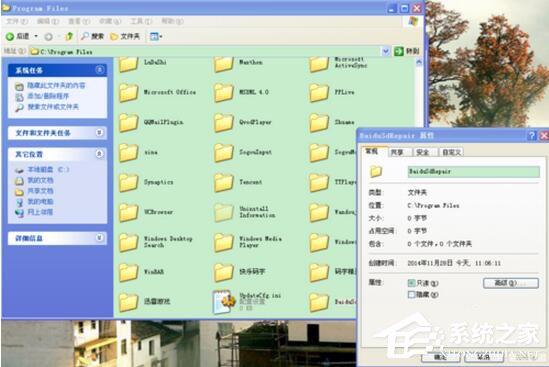
Task: Open the File (文件) menu
Action: click(x=16, y=21)
